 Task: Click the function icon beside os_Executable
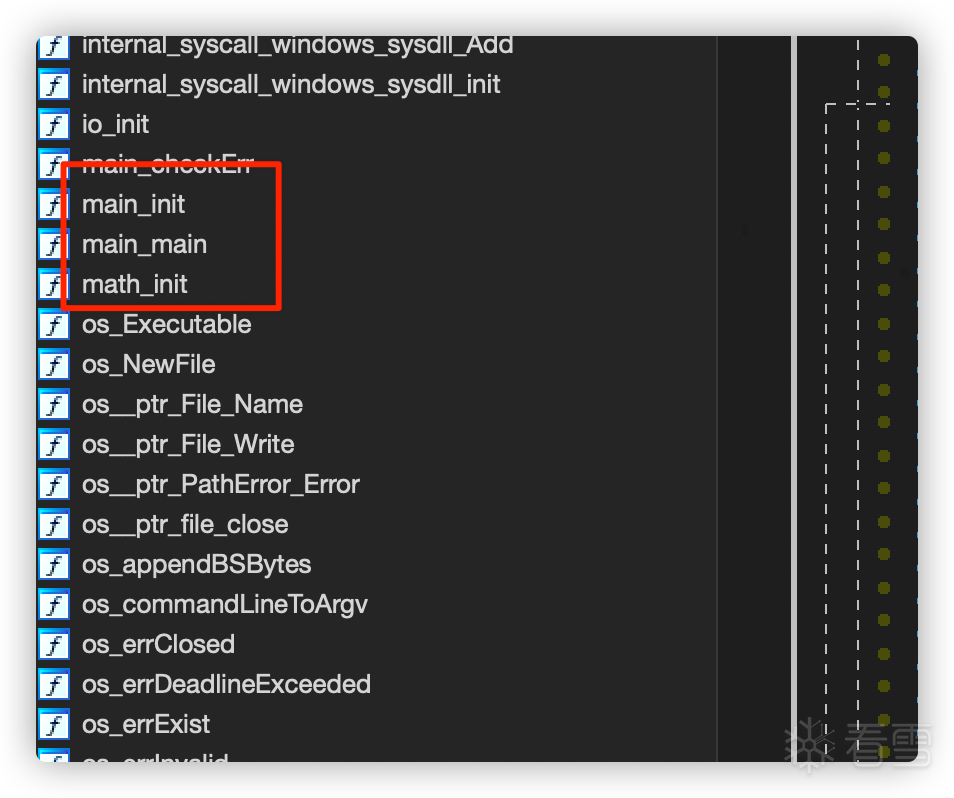point(53,325)
